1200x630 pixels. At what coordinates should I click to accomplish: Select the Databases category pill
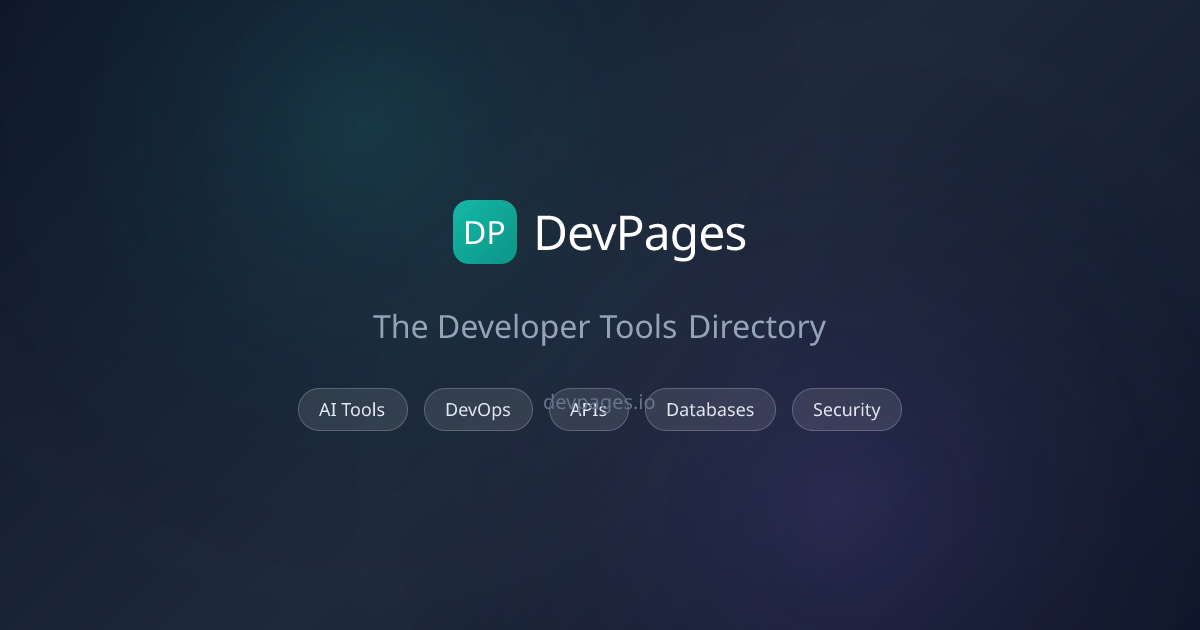point(710,409)
